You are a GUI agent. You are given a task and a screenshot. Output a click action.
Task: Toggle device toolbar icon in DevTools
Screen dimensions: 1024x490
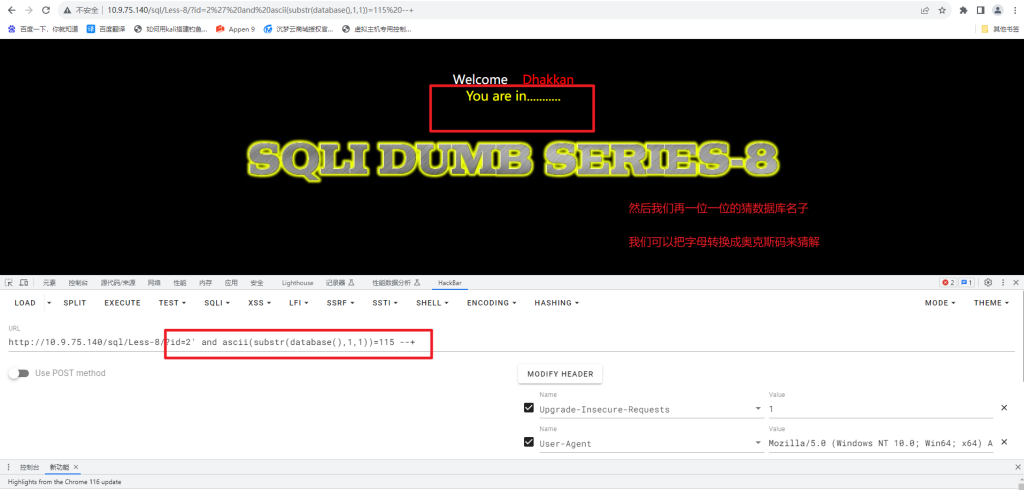click(23, 283)
